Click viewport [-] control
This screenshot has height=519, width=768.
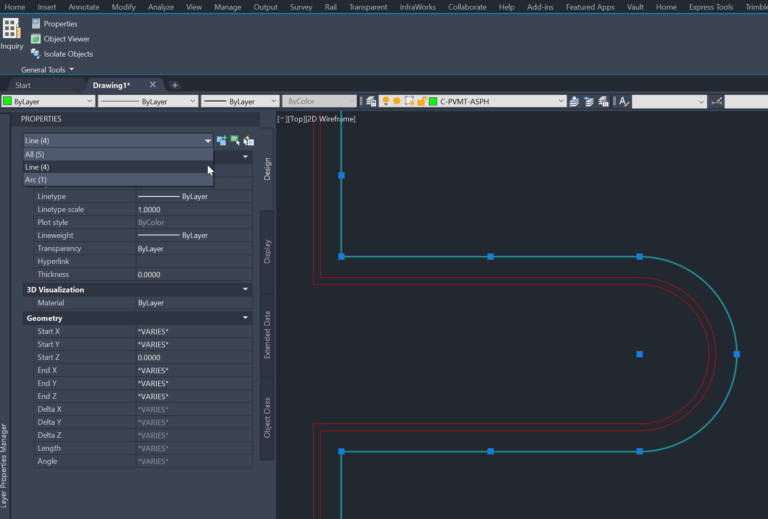point(282,119)
